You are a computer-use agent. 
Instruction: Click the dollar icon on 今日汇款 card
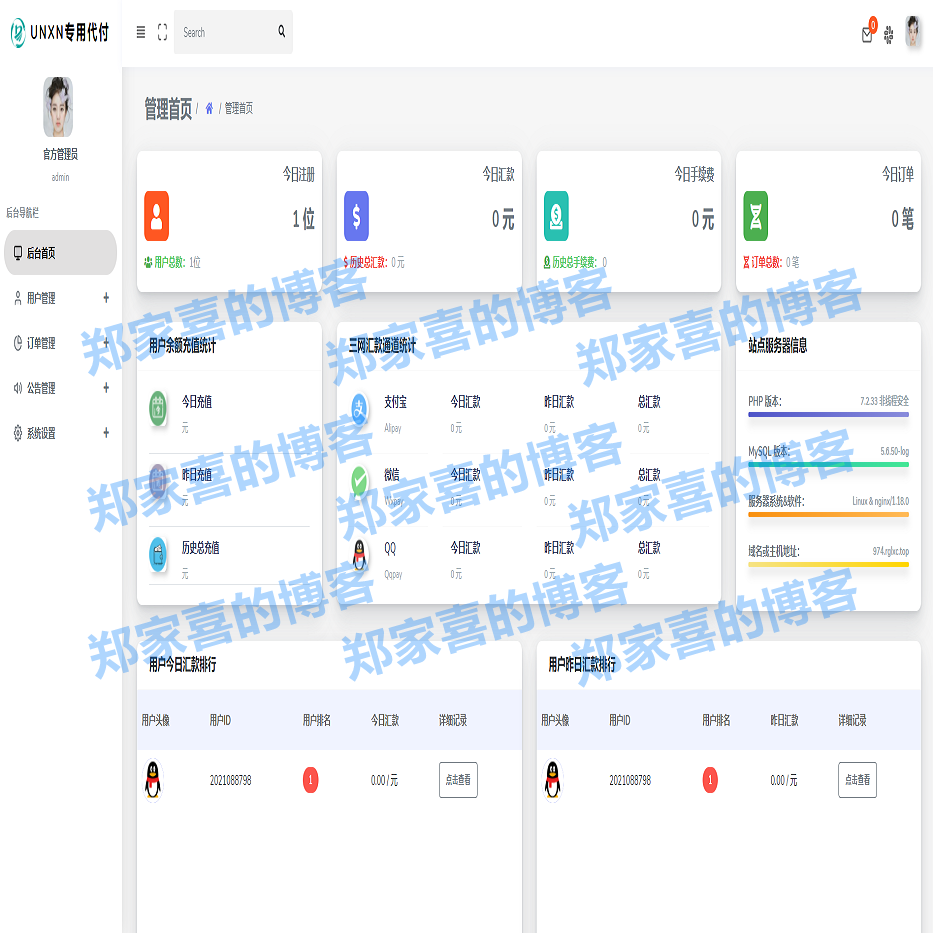(x=356, y=216)
